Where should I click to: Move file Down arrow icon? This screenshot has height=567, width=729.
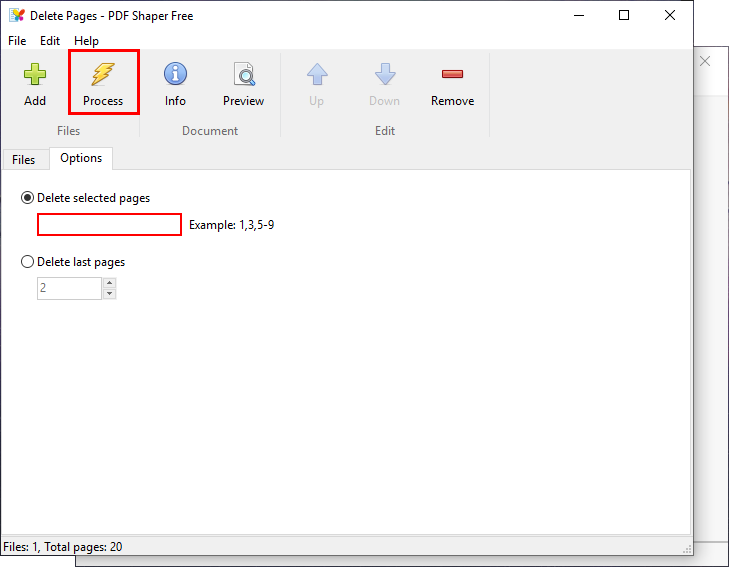coord(385,74)
